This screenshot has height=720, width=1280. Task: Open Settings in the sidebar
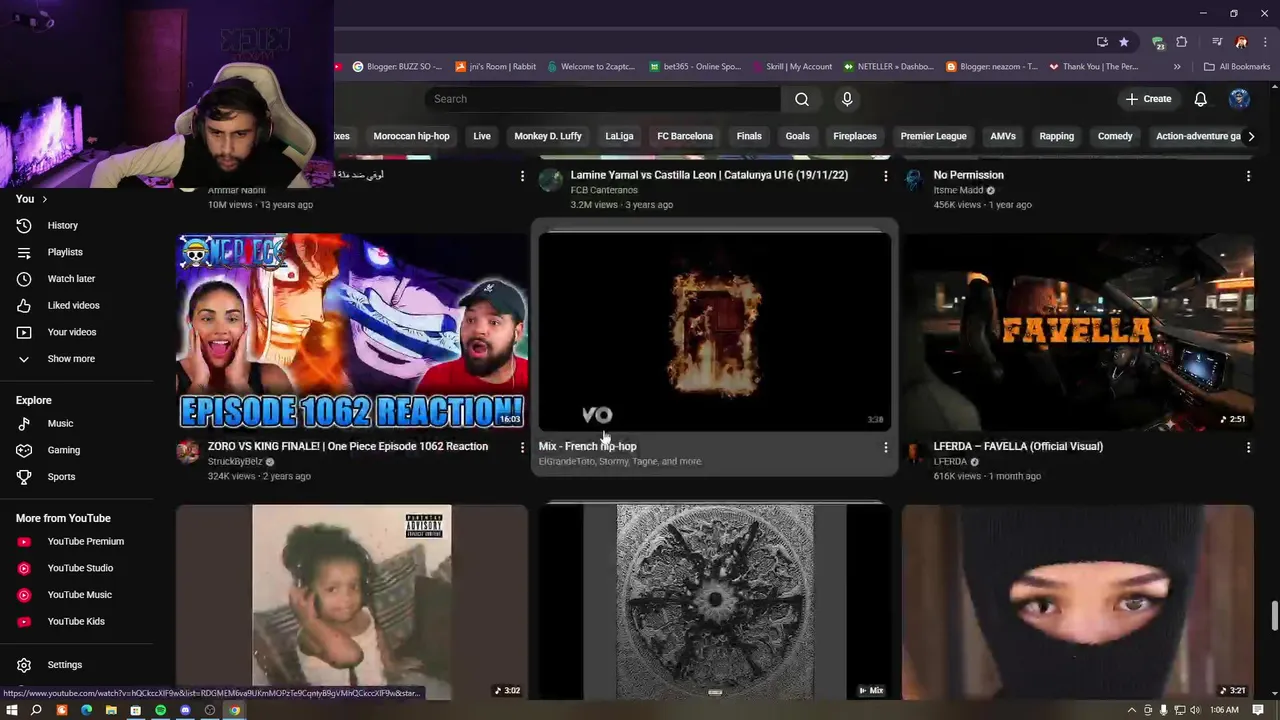(76, 665)
